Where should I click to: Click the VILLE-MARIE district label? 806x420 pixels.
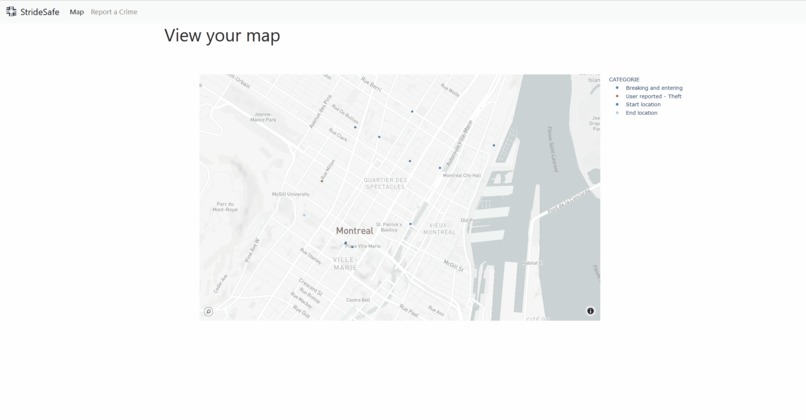(345, 264)
